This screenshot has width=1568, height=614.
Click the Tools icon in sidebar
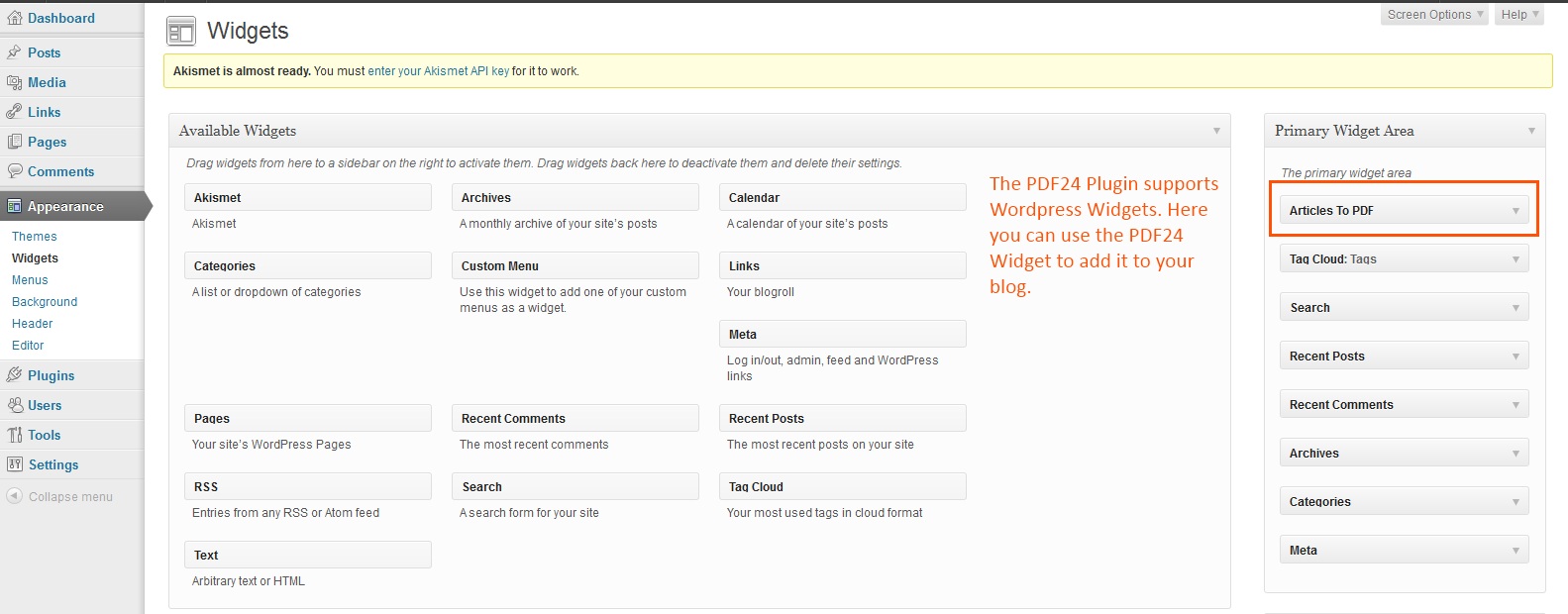[x=14, y=435]
